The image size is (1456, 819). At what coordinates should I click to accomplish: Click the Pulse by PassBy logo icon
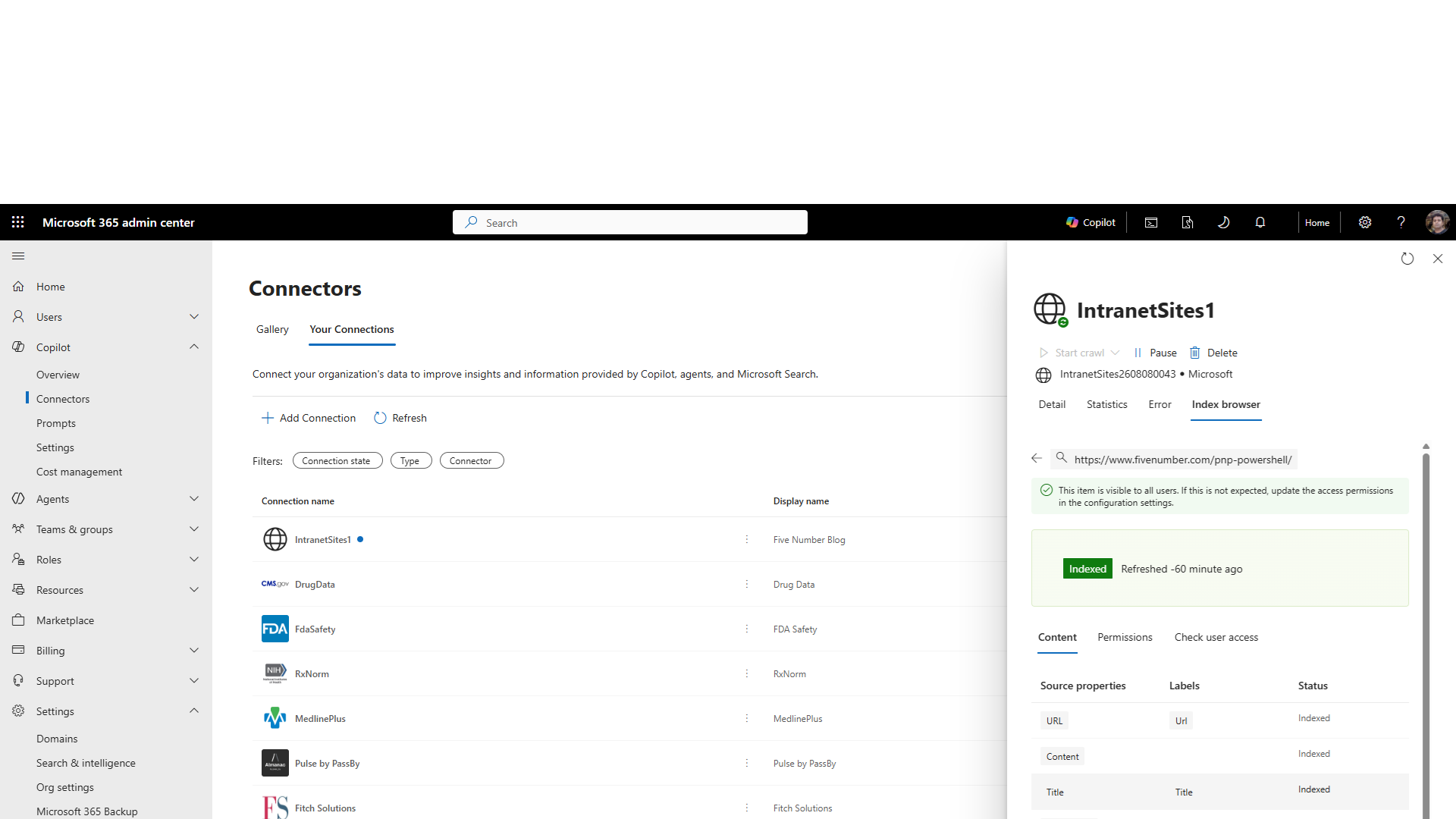pyautogui.click(x=275, y=763)
